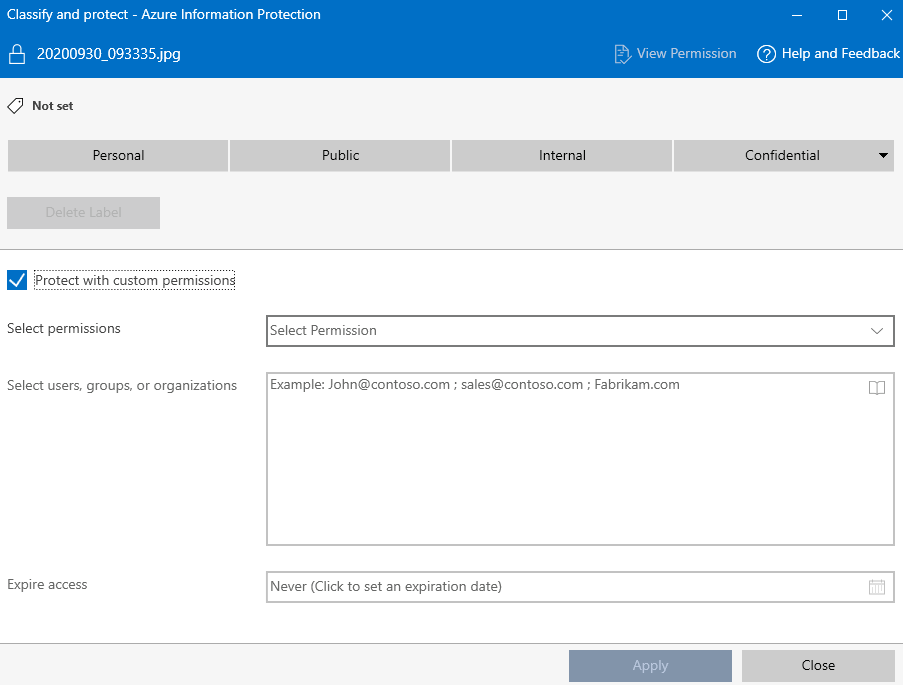Click the chevron on the permissions combo box
The image size is (903, 685).
[x=876, y=331]
